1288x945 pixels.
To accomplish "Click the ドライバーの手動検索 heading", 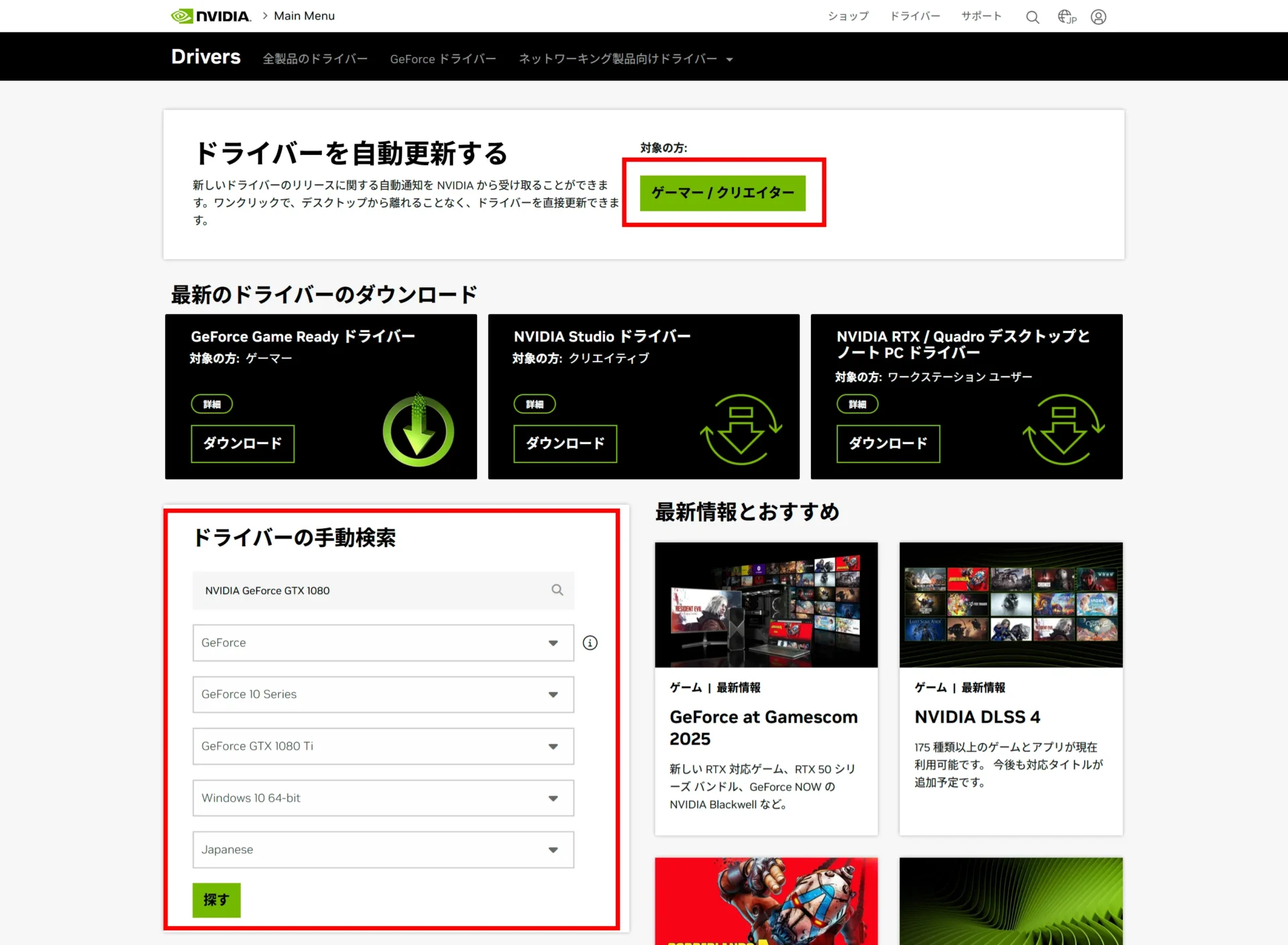I will tap(294, 538).
